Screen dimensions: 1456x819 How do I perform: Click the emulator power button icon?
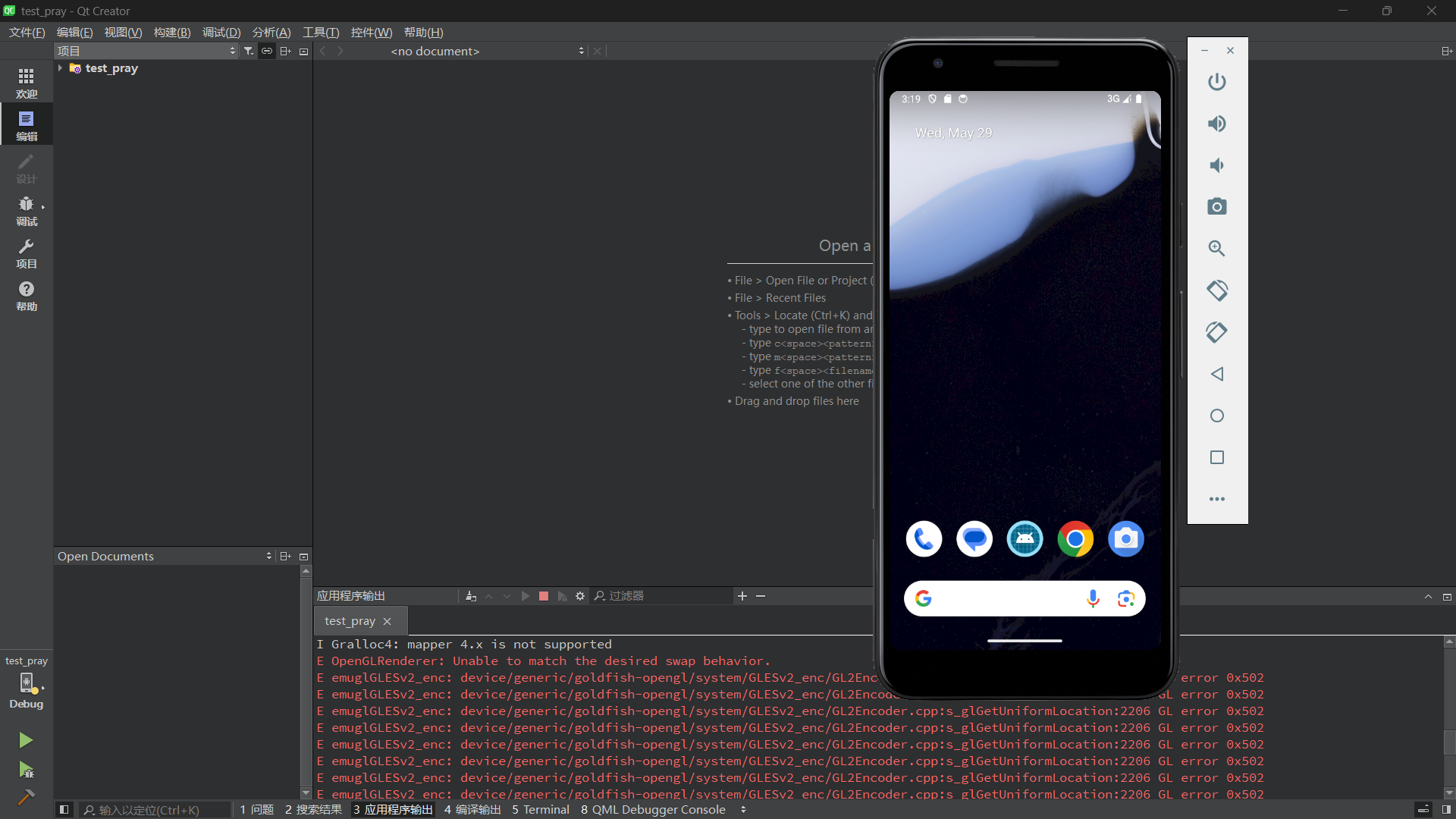point(1216,82)
